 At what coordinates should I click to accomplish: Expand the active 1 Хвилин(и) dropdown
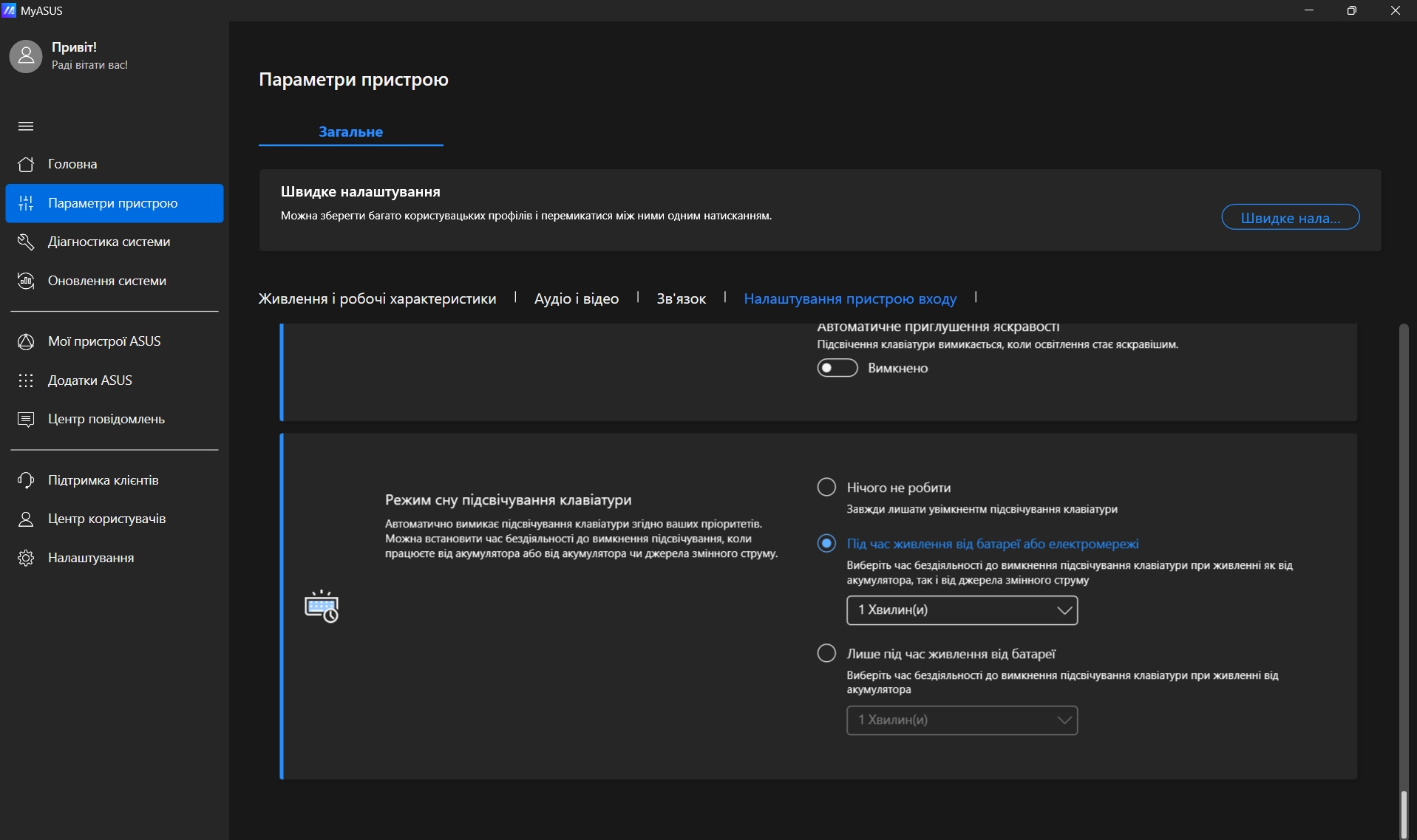coord(962,610)
